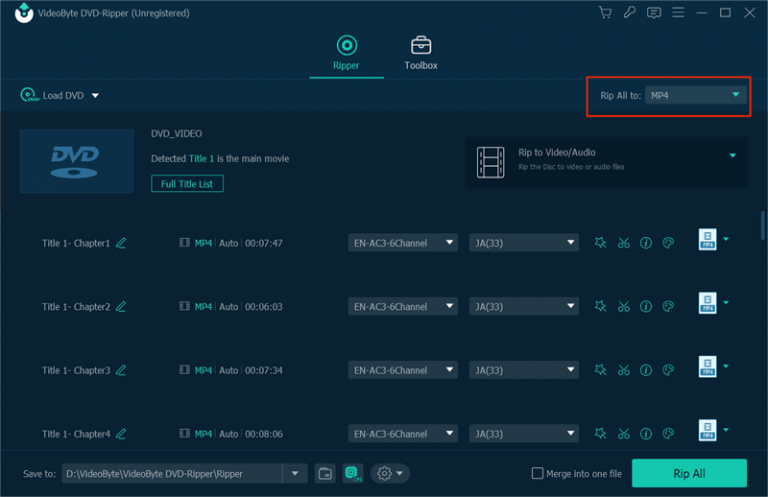Click the Load DVD button
This screenshot has width=768, height=497.
point(53,95)
